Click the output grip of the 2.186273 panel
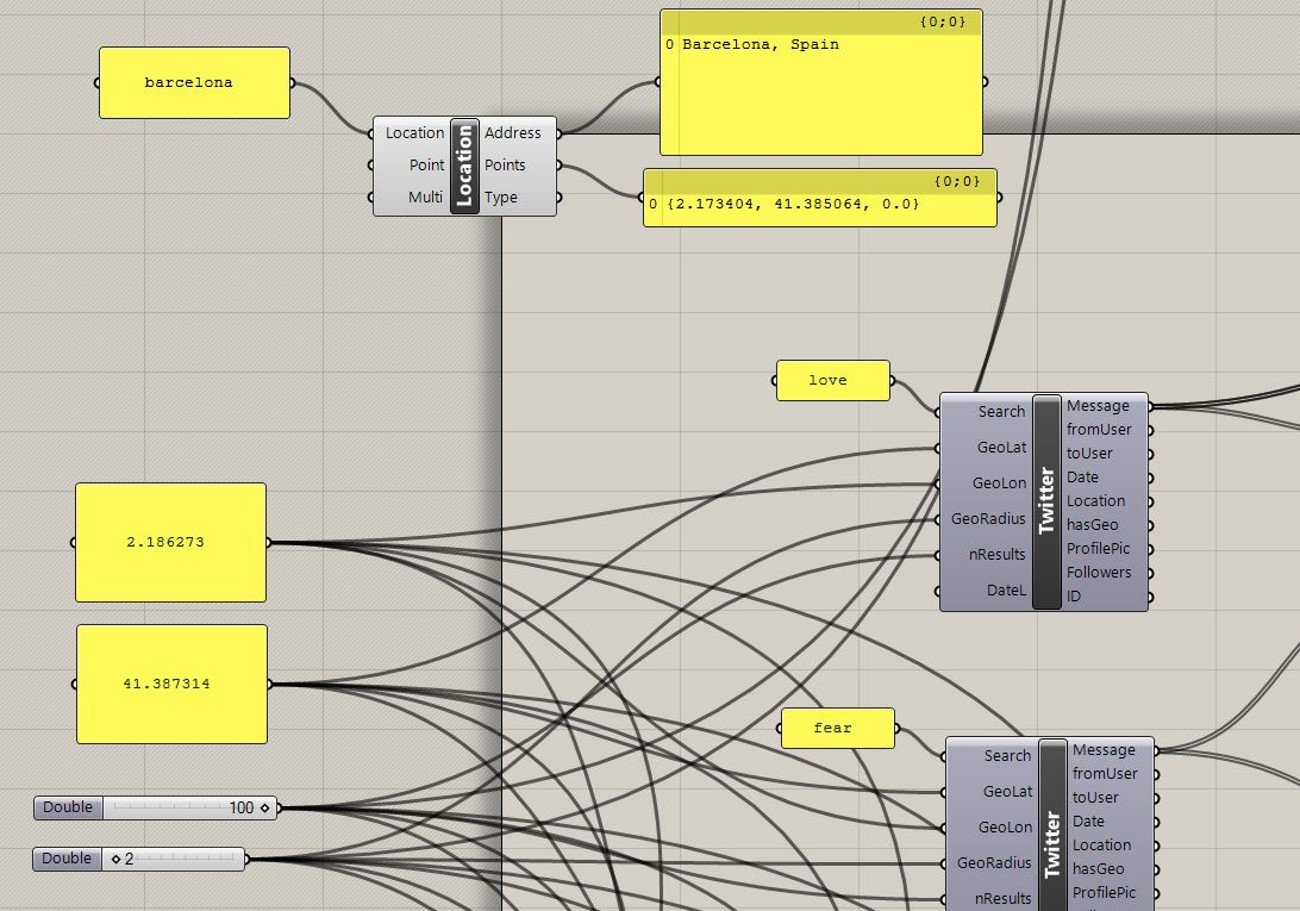 click(268, 543)
